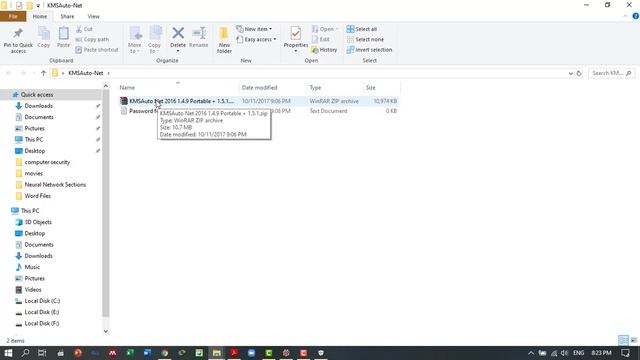Click navigation pane scrollbar up arrow
Image resolution: width=640 pixels, height=360 pixels.
[106, 86]
